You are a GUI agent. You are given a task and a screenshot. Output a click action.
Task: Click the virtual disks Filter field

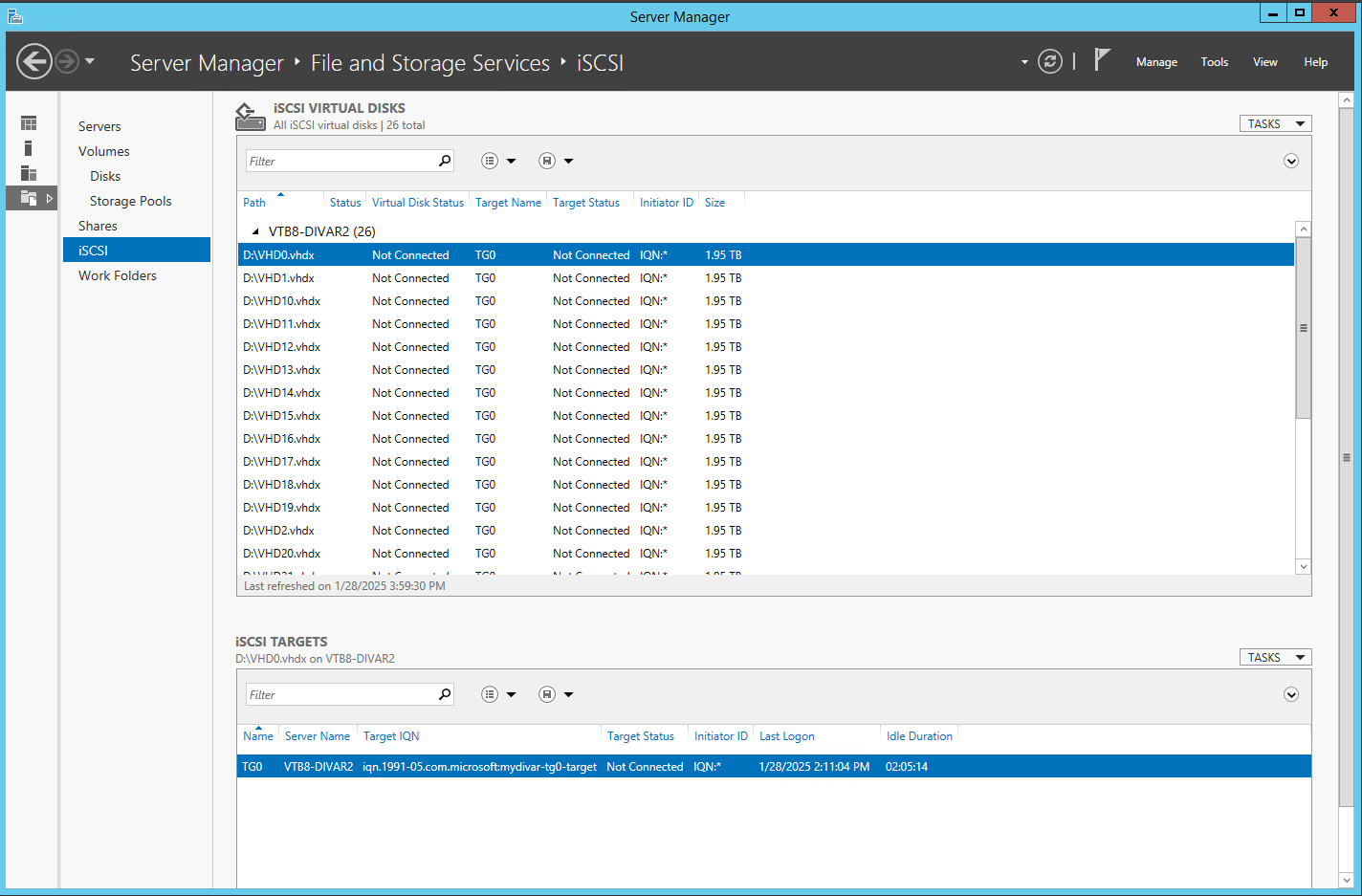tap(340, 161)
